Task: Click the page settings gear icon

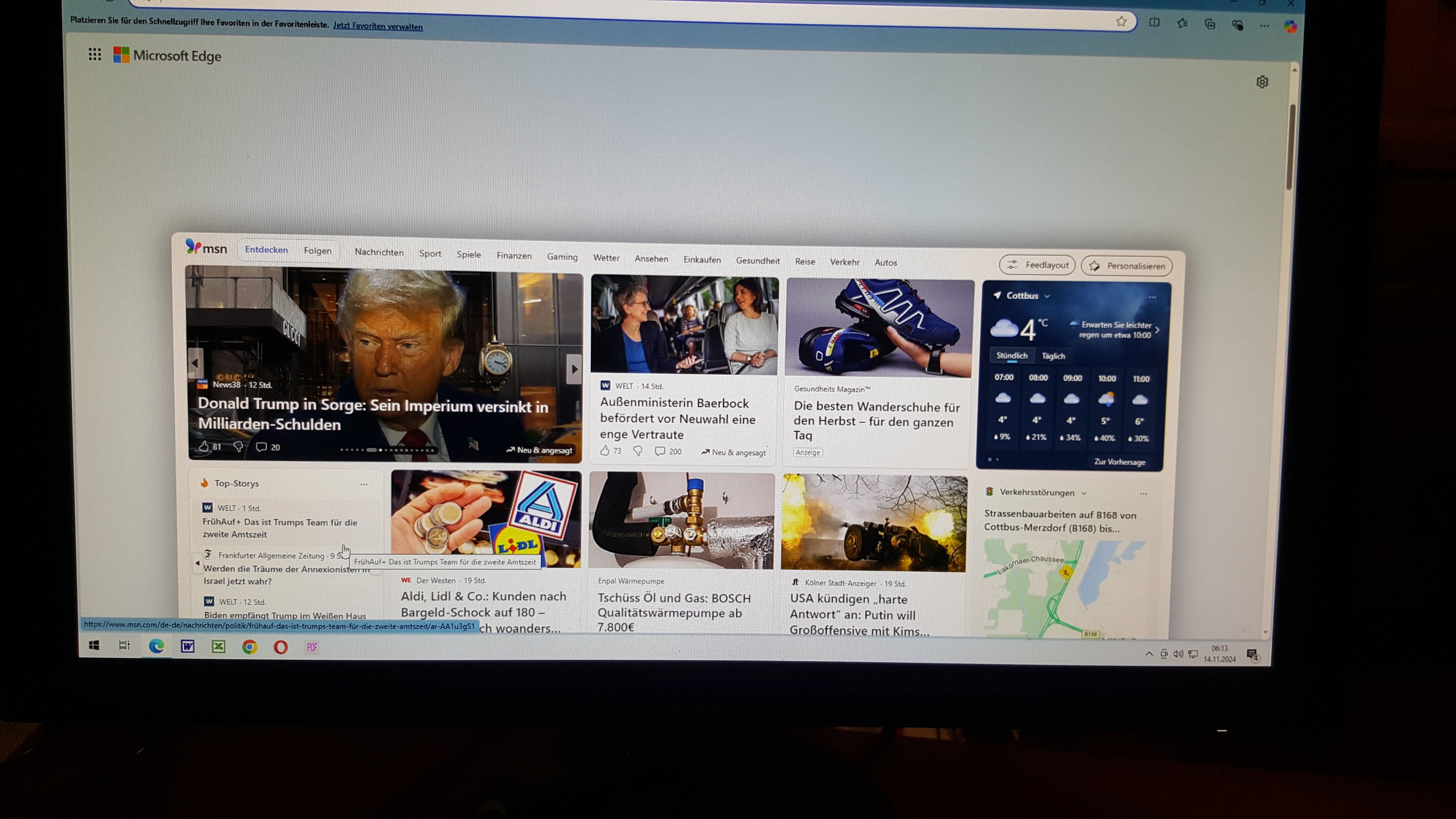Action: [1261, 82]
